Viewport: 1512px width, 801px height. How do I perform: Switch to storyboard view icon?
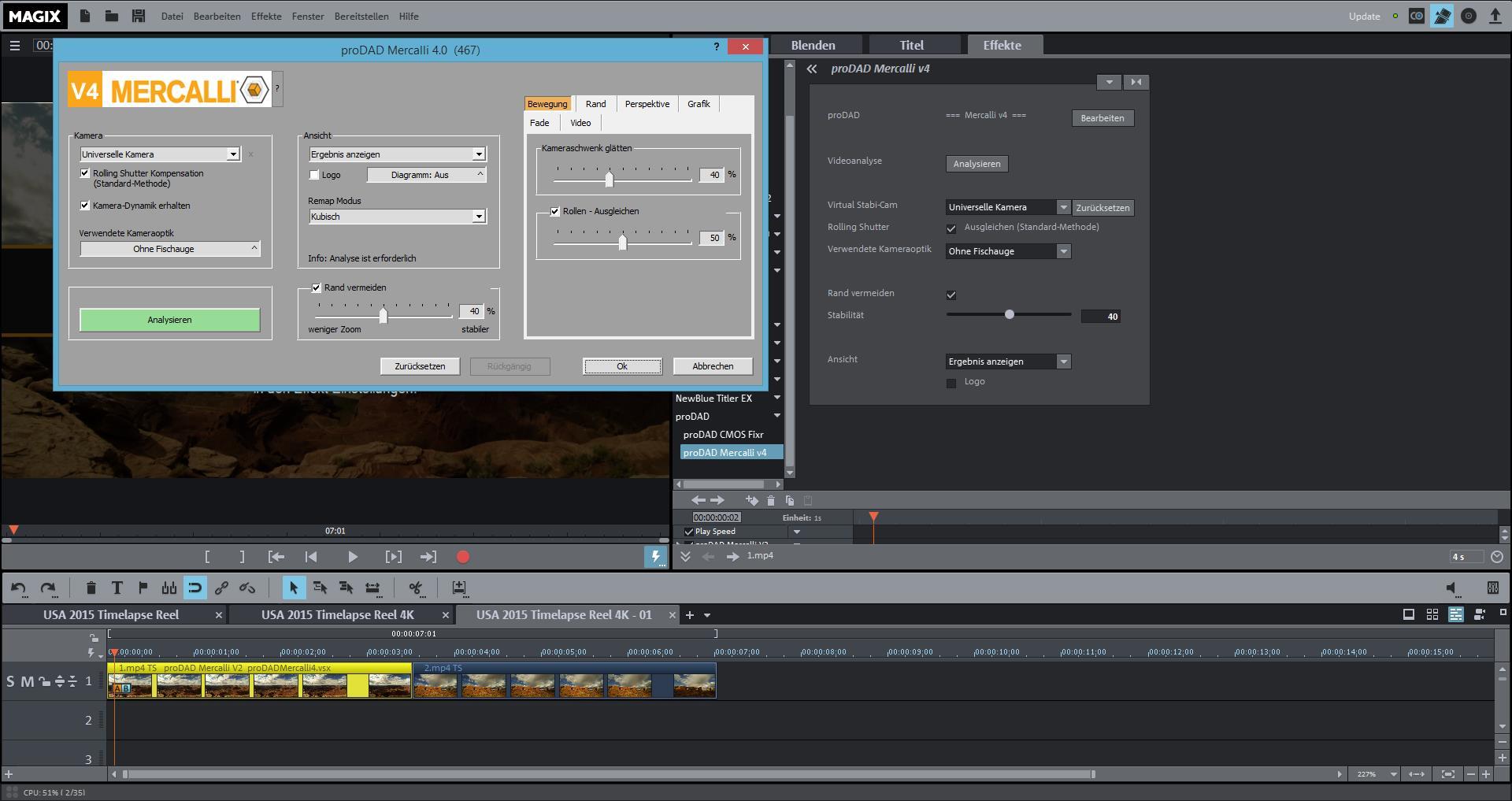1409,614
